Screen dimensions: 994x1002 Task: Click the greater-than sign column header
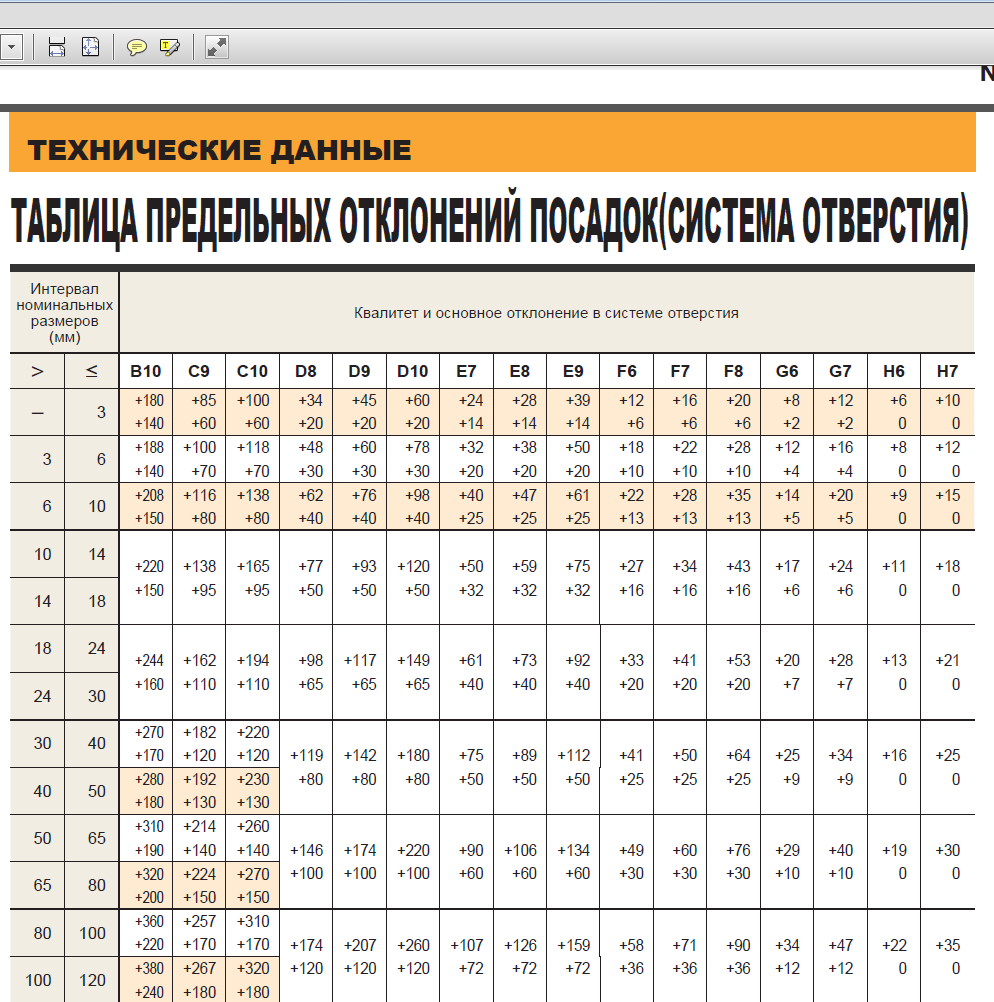37,371
